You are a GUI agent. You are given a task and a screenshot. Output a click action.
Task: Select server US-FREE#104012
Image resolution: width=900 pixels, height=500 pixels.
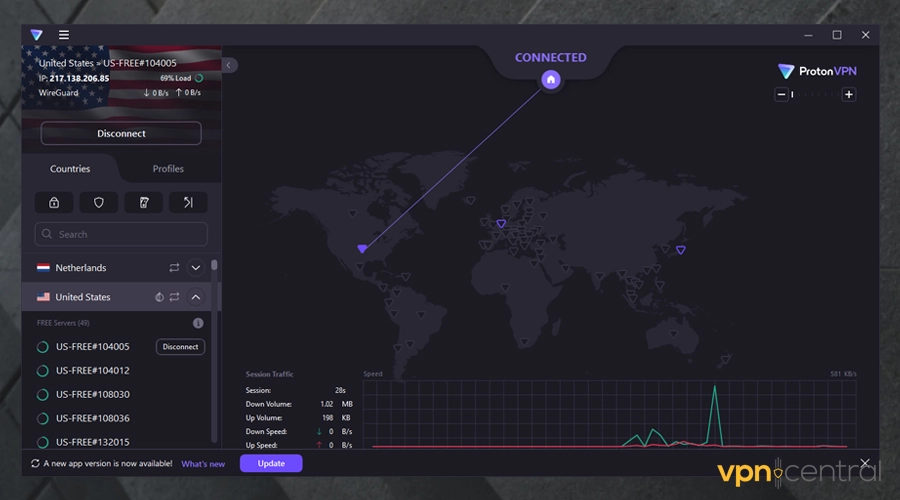tap(92, 371)
